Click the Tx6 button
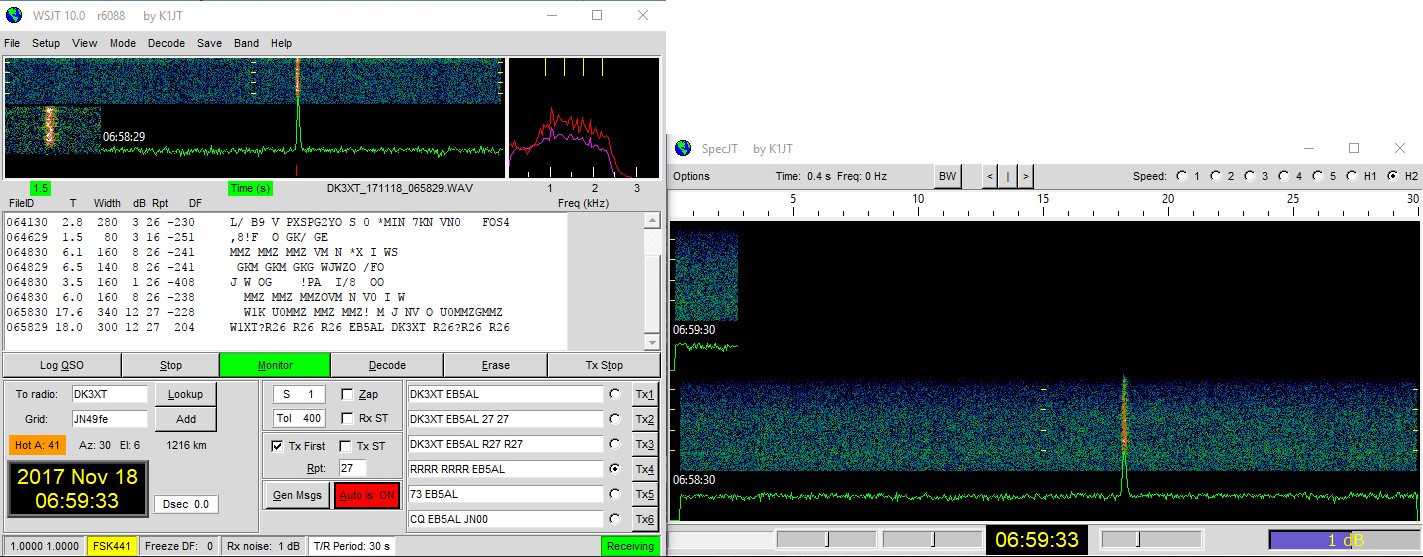 (645, 519)
